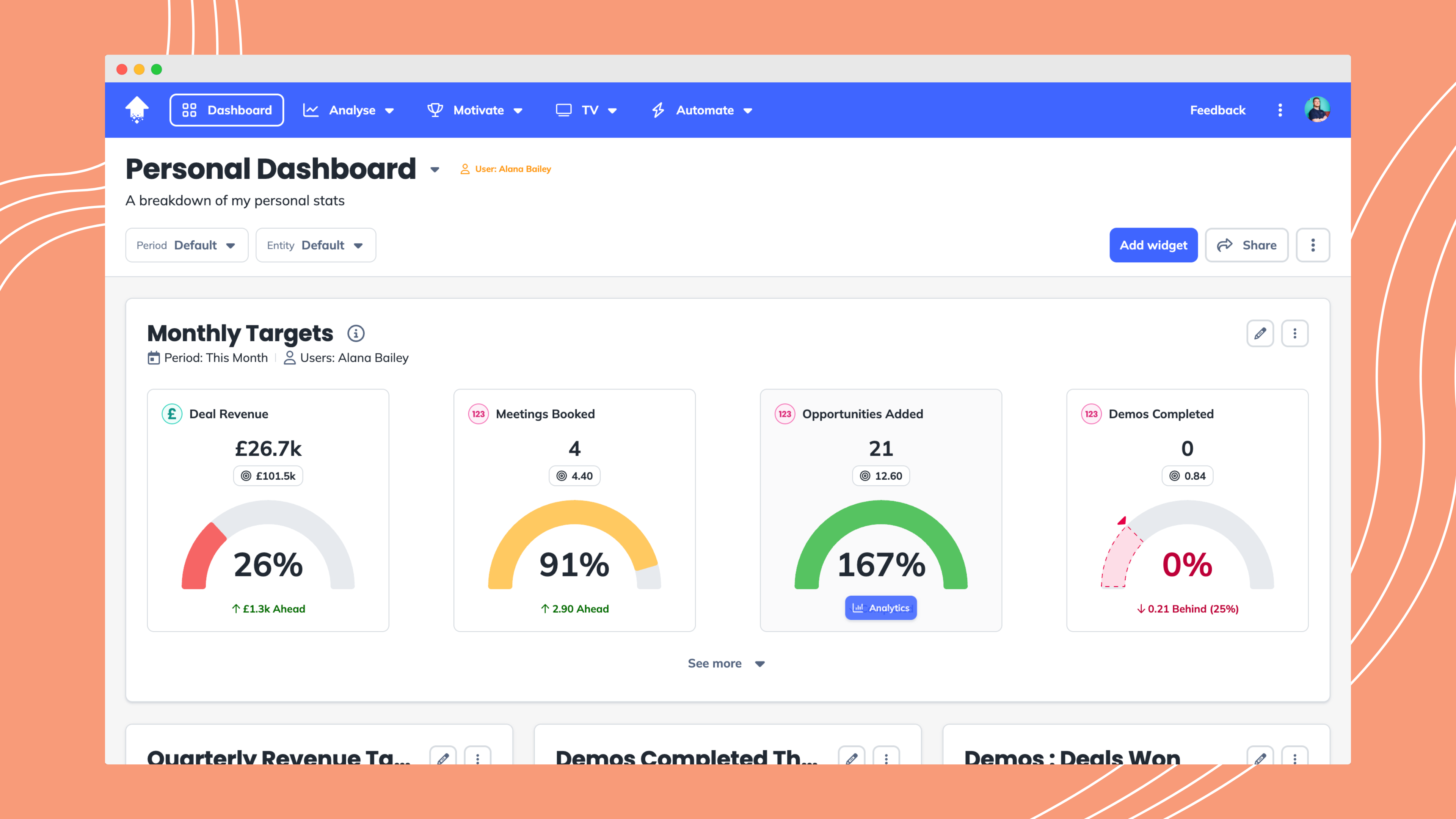Expand the See more section

click(727, 663)
